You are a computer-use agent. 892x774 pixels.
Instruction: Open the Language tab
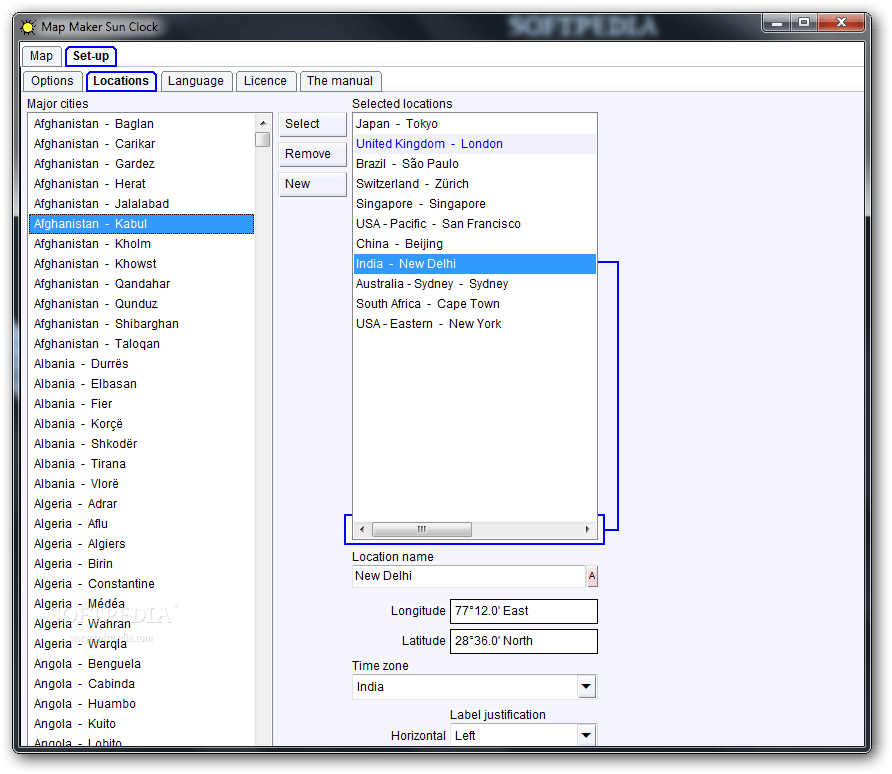pyautogui.click(x=196, y=81)
